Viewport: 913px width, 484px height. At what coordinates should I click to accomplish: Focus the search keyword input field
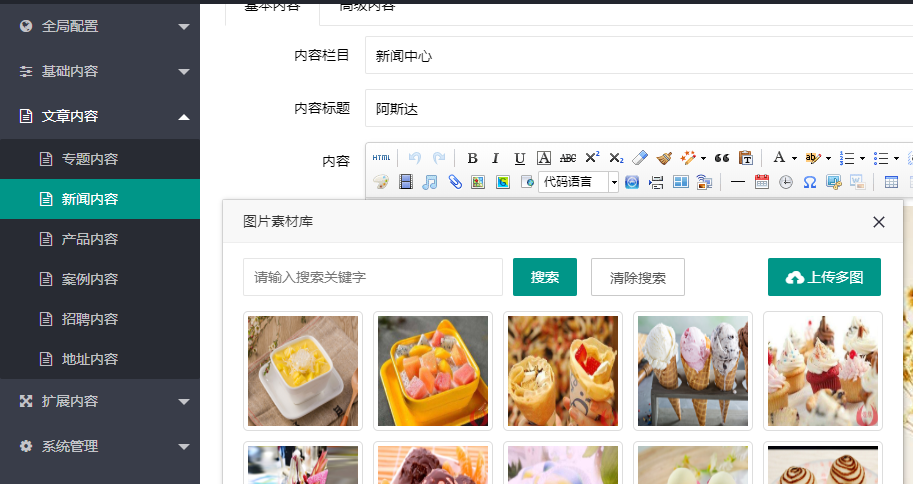point(373,277)
